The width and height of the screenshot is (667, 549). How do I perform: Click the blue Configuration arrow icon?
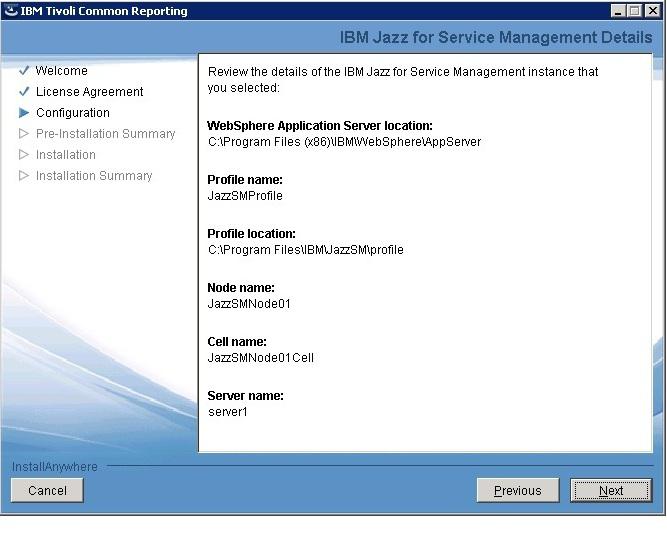pos(24,113)
